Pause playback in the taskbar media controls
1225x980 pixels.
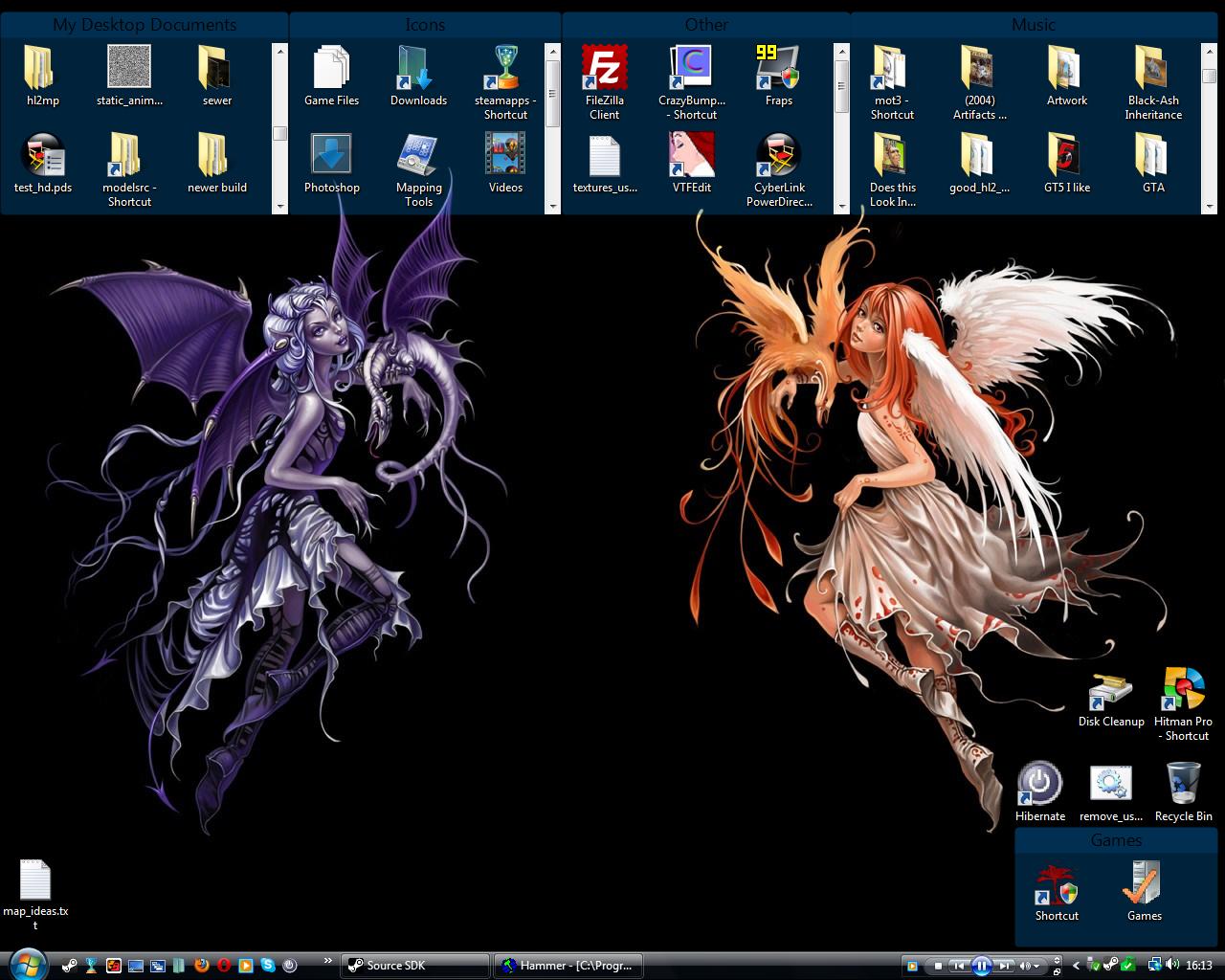(x=982, y=965)
